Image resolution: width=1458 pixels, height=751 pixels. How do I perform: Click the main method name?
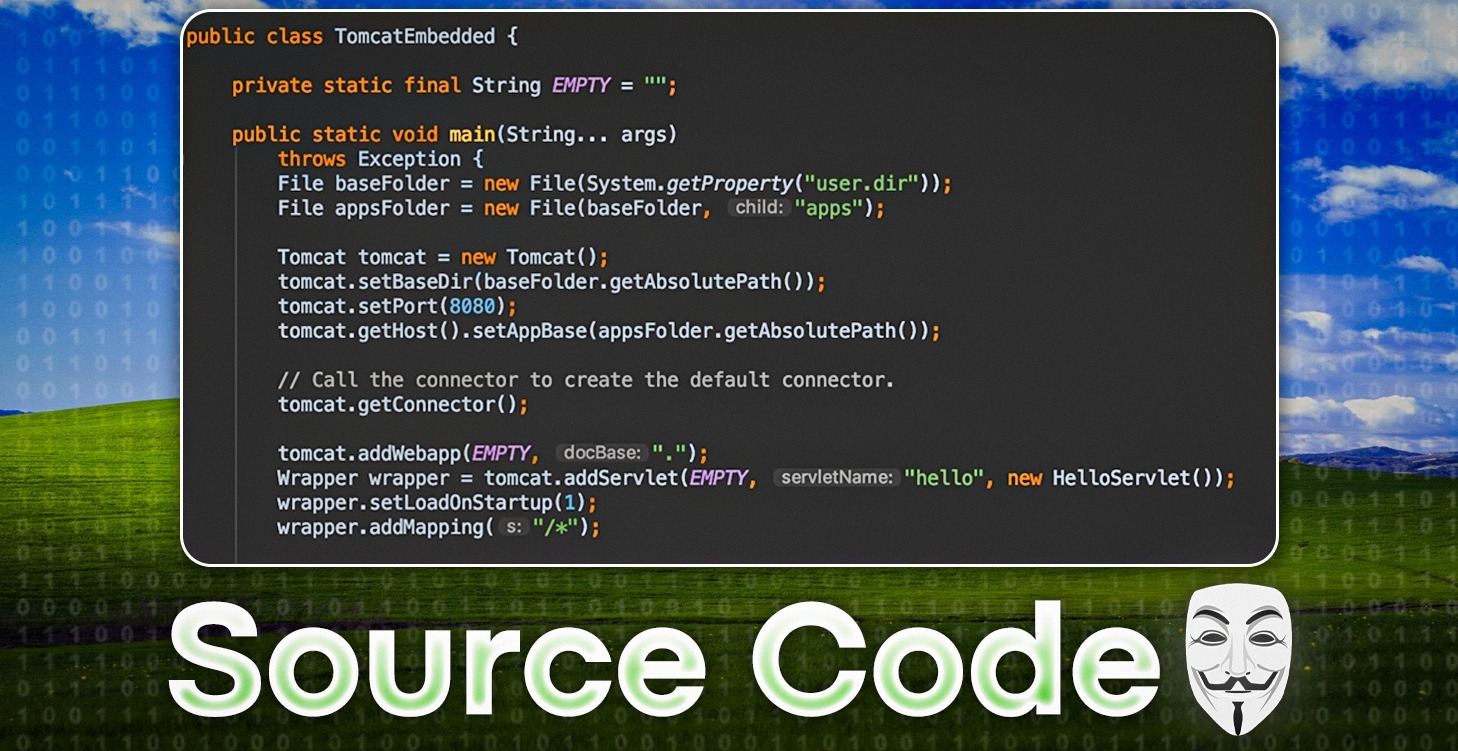pos(472,134)
